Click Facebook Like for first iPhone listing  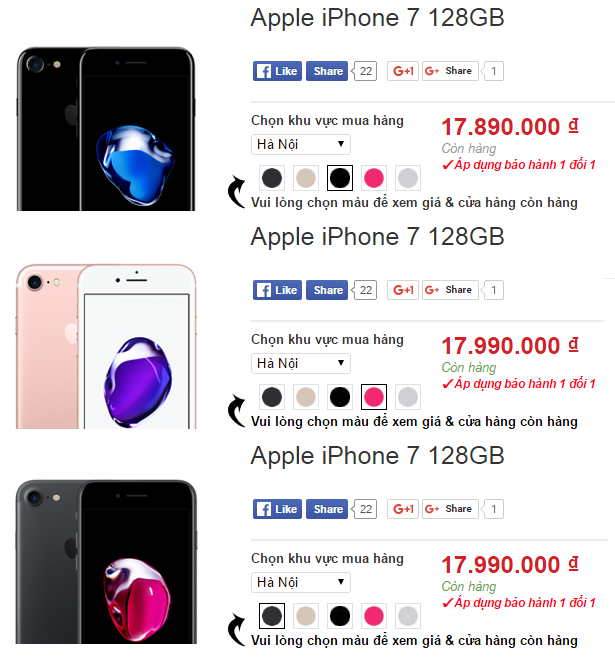pos(277,71)
